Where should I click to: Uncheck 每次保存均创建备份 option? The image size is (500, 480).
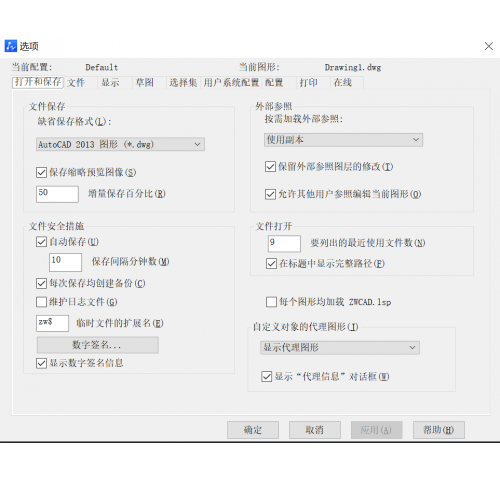pos(41,283)
